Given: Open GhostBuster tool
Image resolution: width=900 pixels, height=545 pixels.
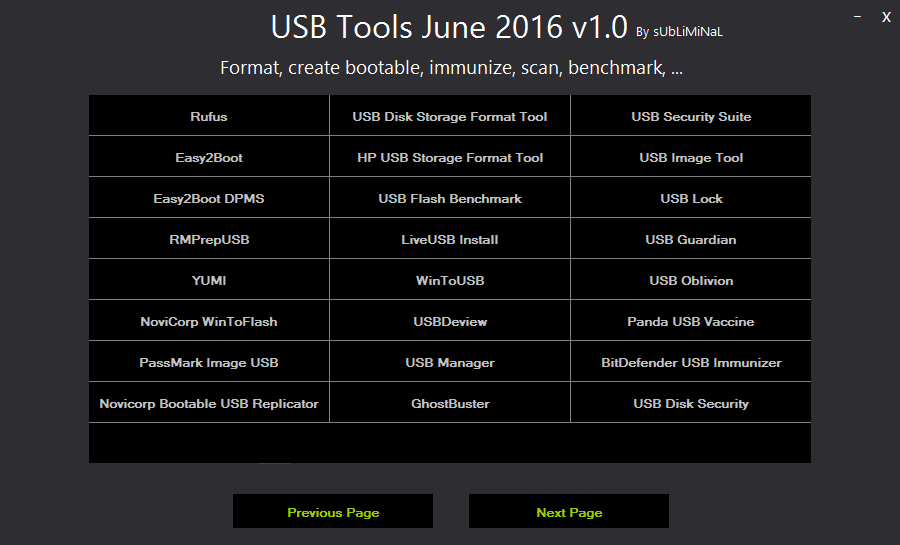Looking at the screenshot, I should tap(450, 403).
